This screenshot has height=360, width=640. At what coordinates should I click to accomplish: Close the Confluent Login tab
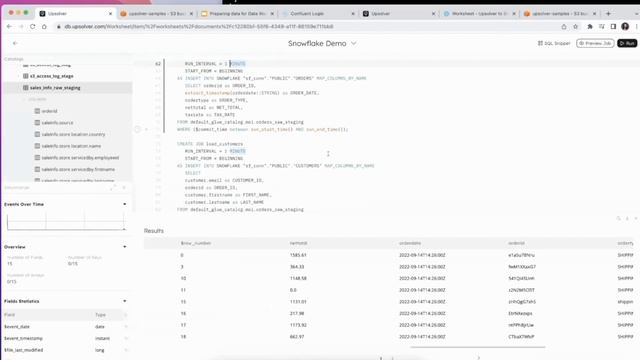[x=353, y=13]
